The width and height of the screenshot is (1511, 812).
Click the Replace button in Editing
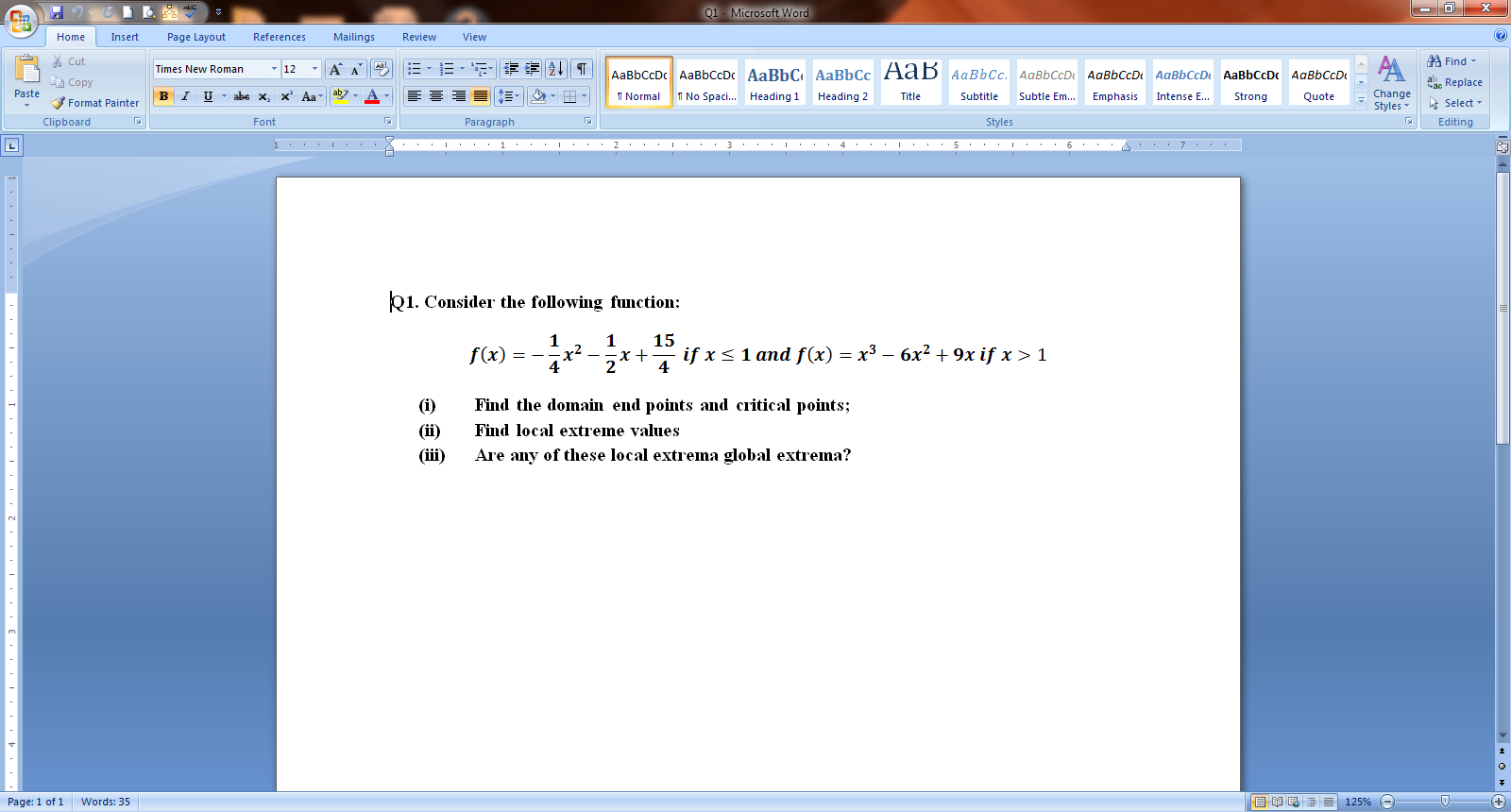(1455, 82)
